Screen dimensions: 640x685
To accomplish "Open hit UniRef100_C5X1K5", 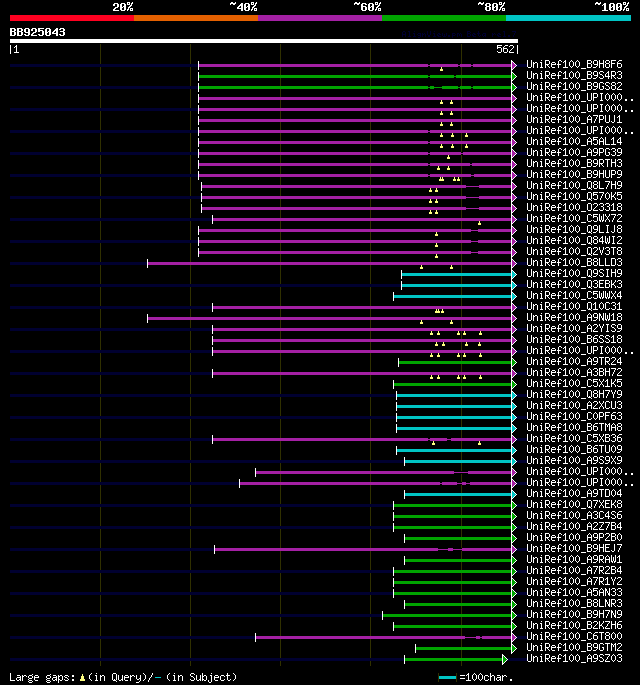I will point(574,383).
